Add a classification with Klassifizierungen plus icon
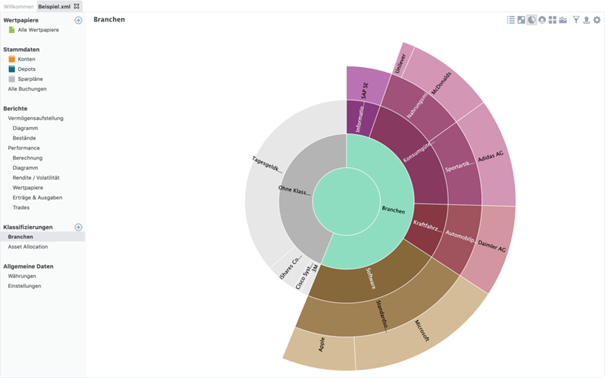 tap(78, 227)
